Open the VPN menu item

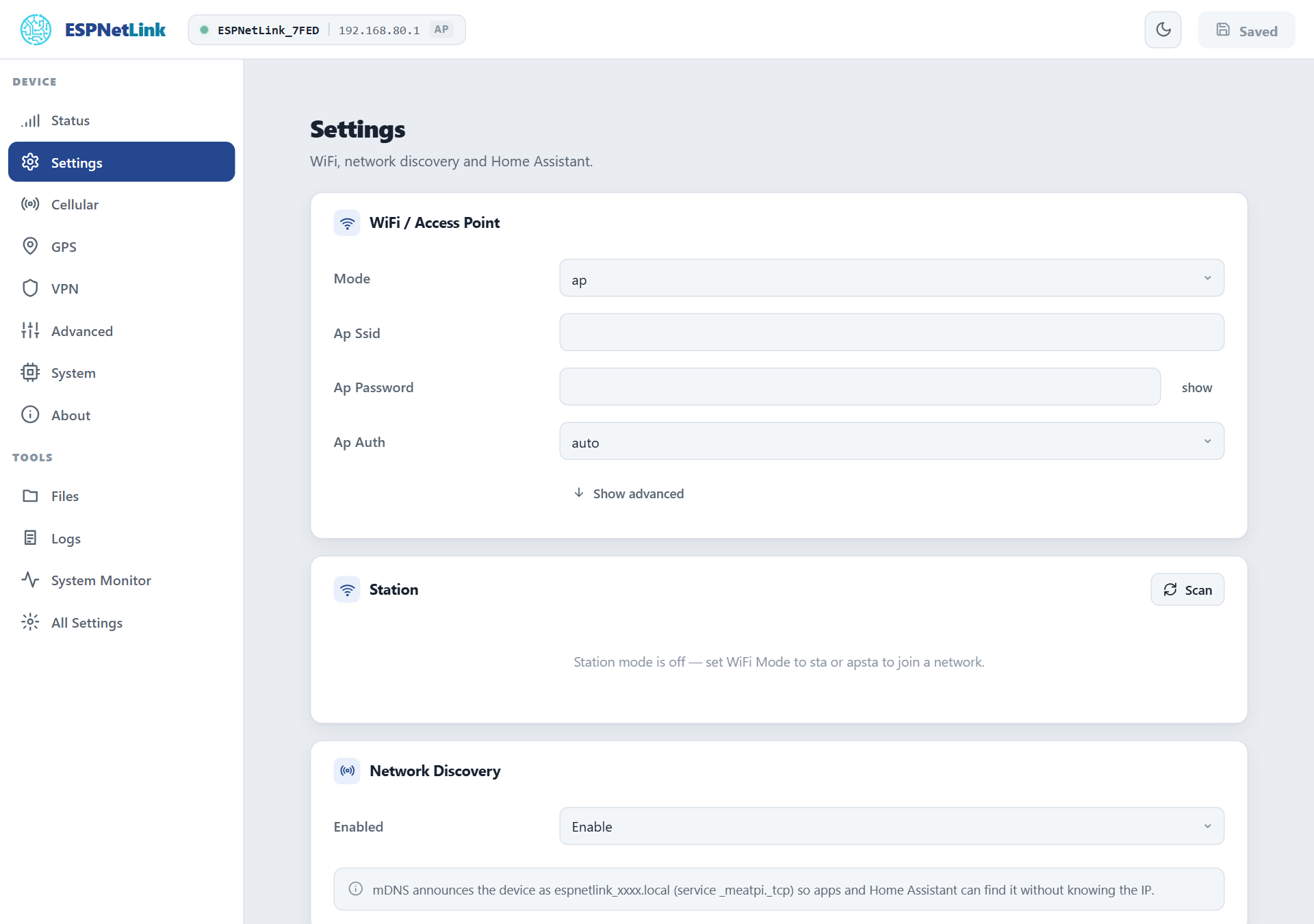tap(121, 288)
